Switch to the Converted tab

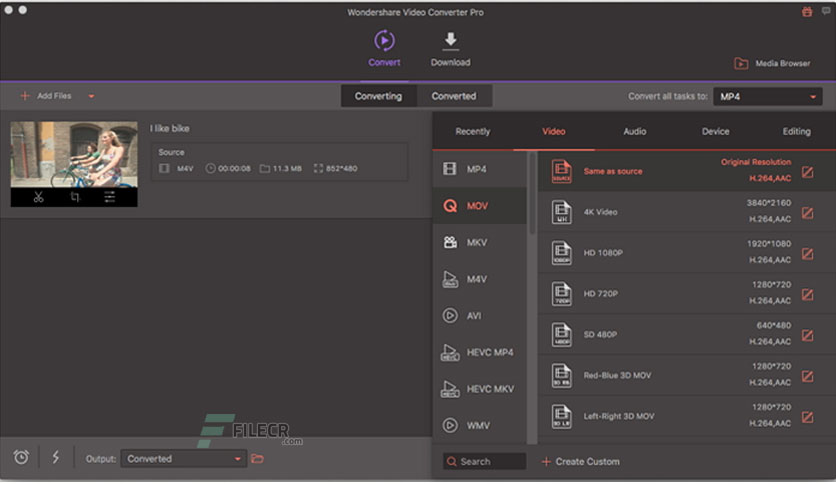pyautogui.click(x=454, y=96)
